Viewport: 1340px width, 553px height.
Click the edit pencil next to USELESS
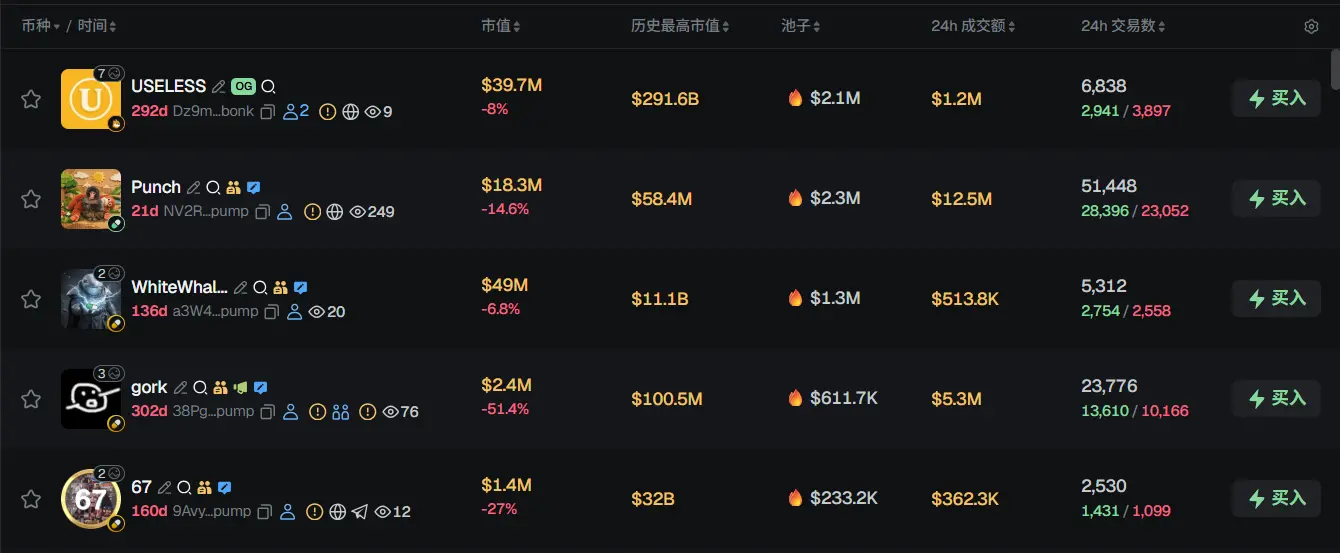pyautogui.click(x=219, y=87)
